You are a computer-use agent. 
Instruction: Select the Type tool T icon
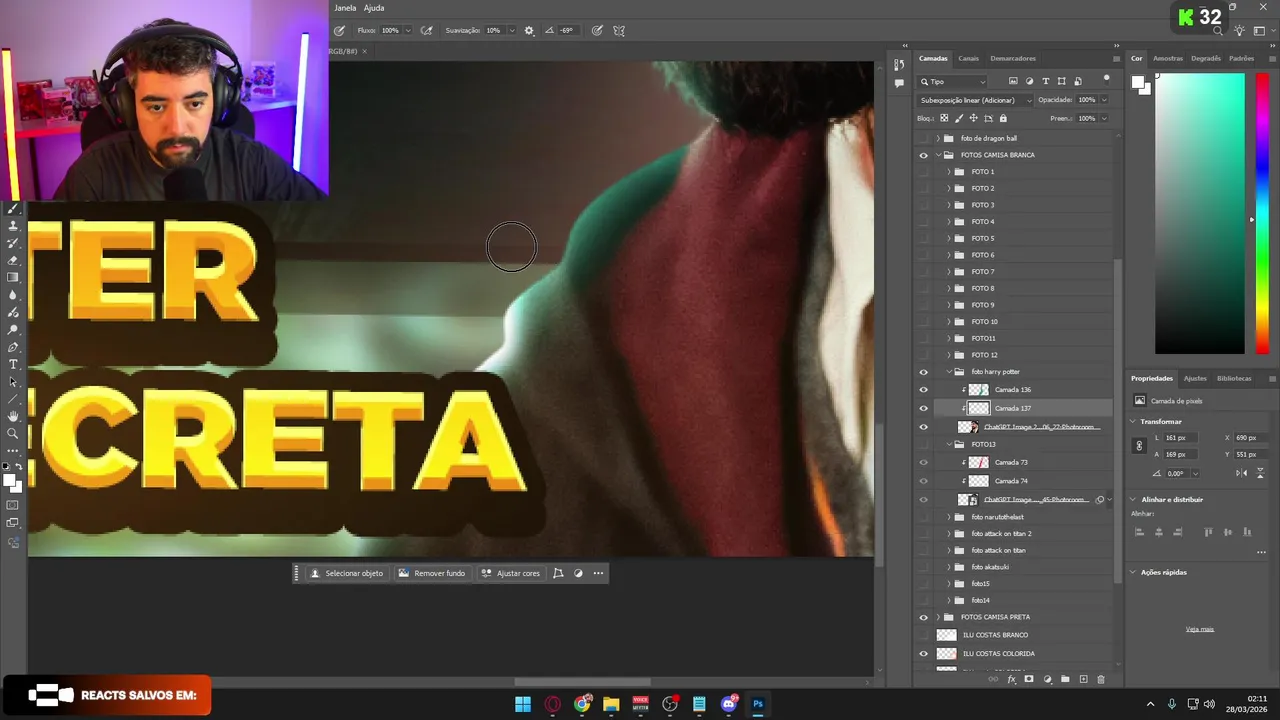(x=13, y=364)
